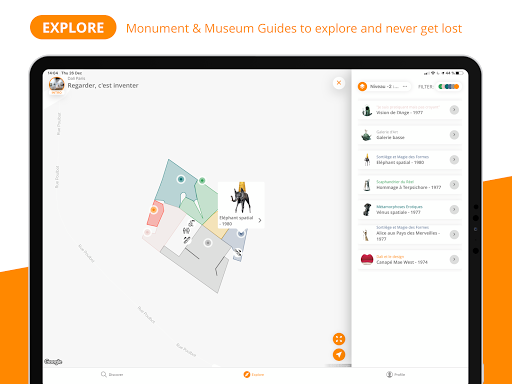
Task: Select the gray marker in gray room
Action: tap(208, 243)
